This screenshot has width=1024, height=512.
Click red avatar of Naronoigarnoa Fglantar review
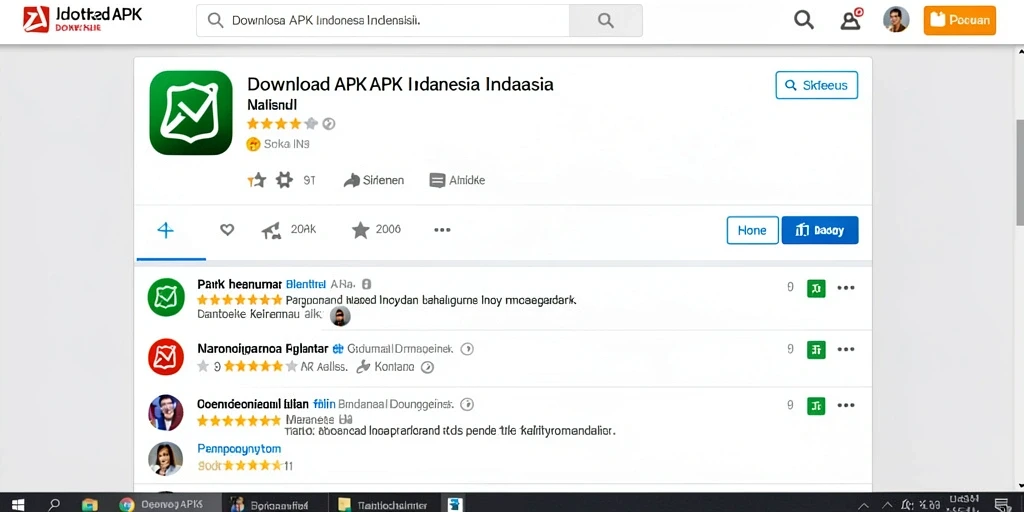[x=166, y=357]
